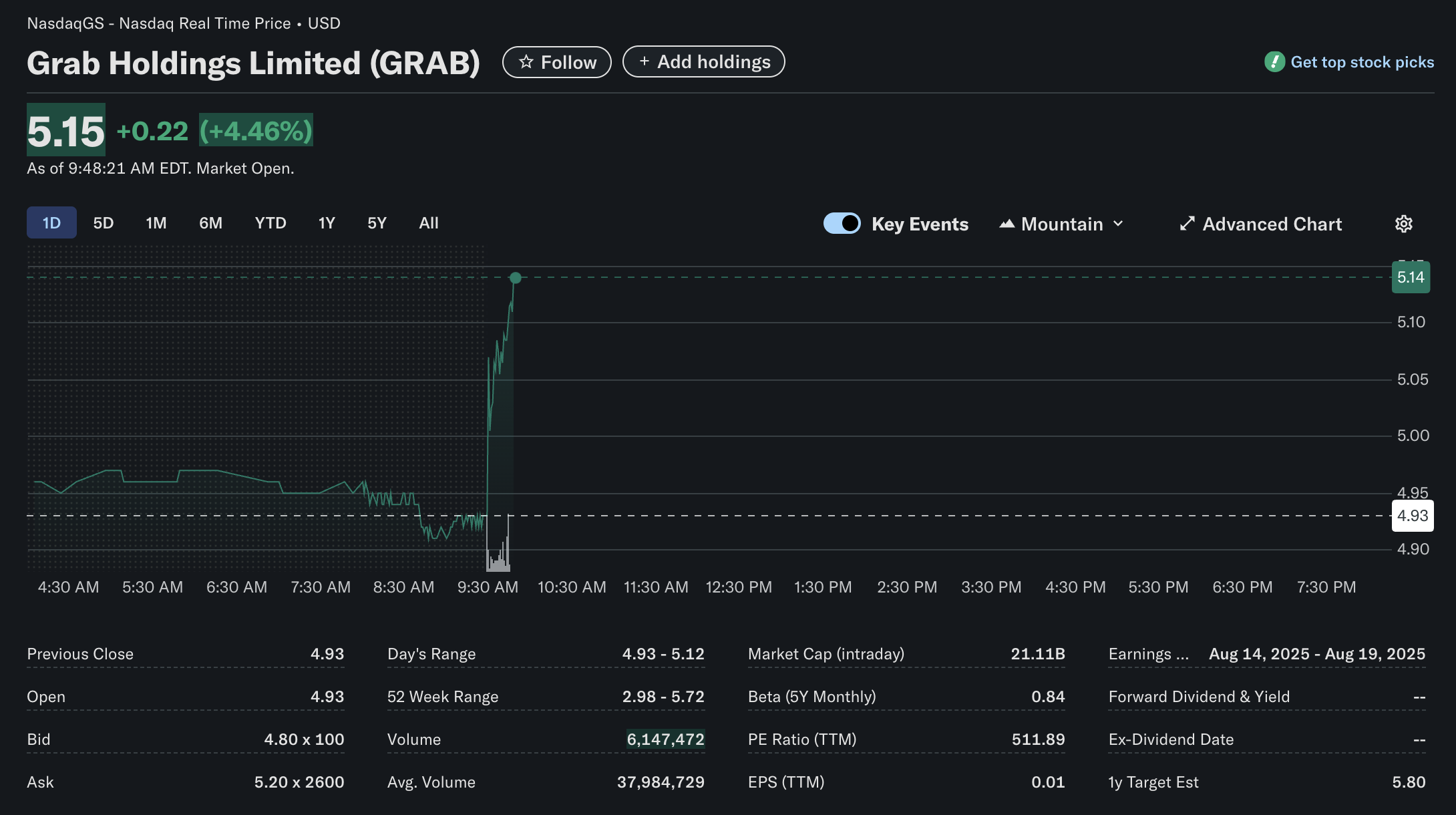This screenshot has height=815, width=1456.
Task: Click the Grab Holdings Limited (GRAB) title
Action: 254,63
